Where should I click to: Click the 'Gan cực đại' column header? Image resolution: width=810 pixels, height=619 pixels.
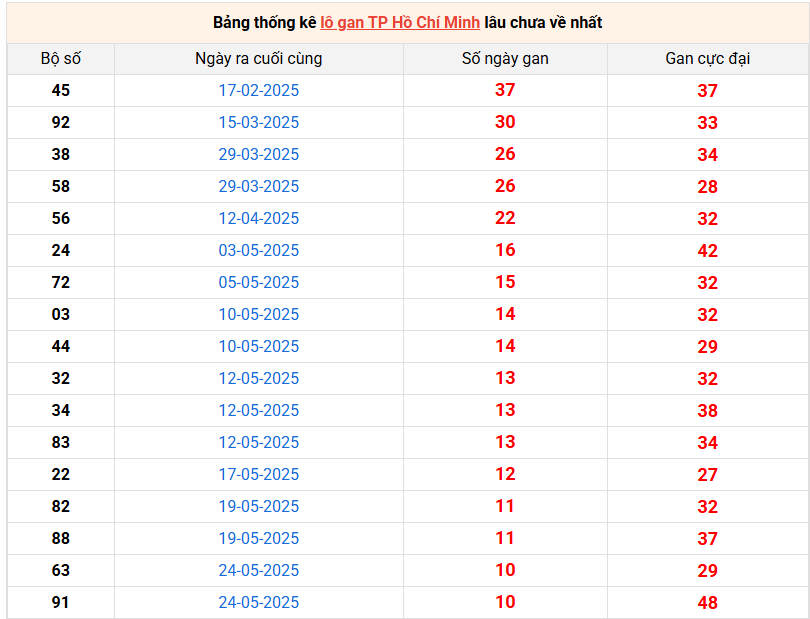click(x=707, y=58)
